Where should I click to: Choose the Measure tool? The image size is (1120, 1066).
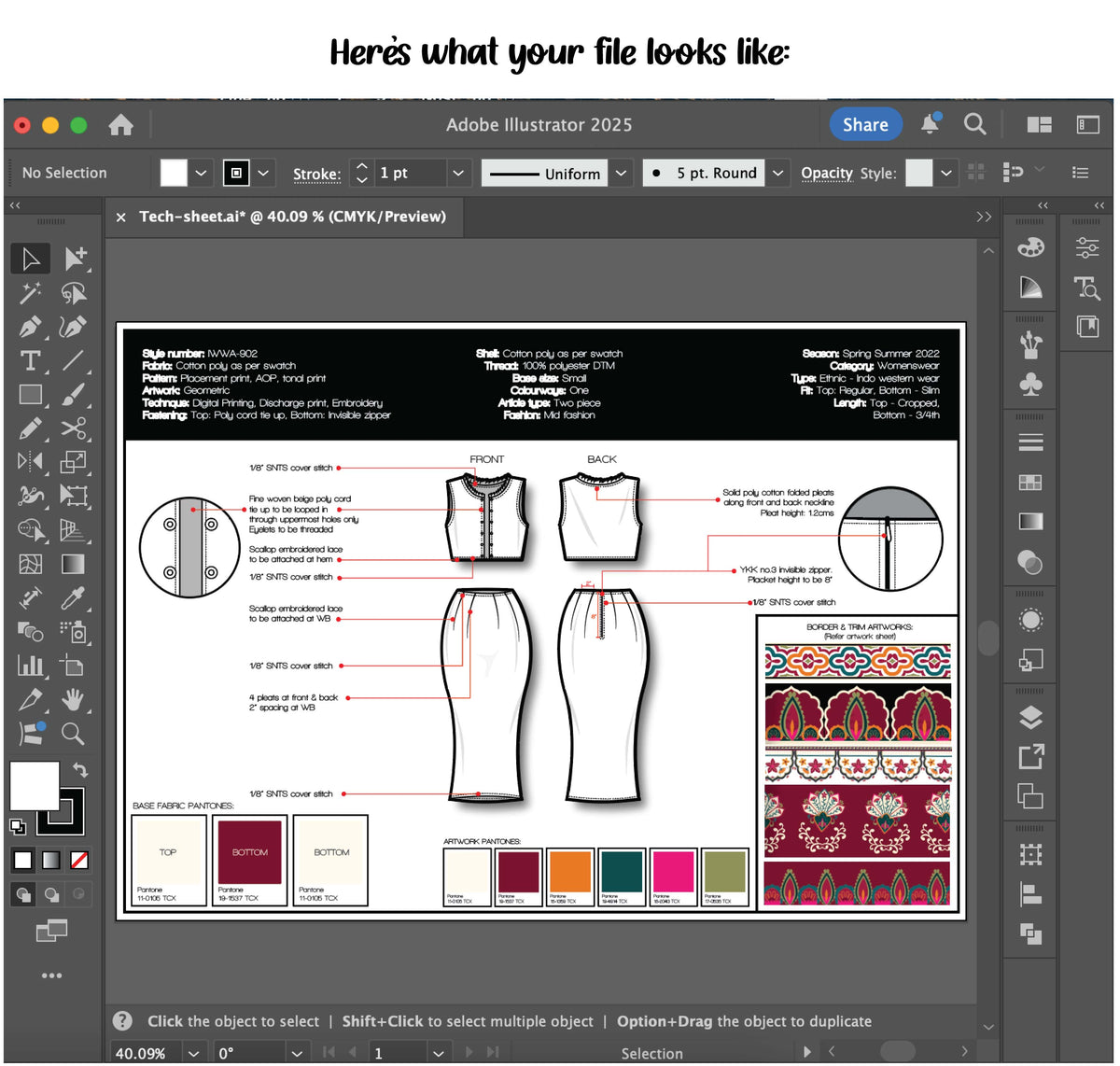tap(31, 597)
